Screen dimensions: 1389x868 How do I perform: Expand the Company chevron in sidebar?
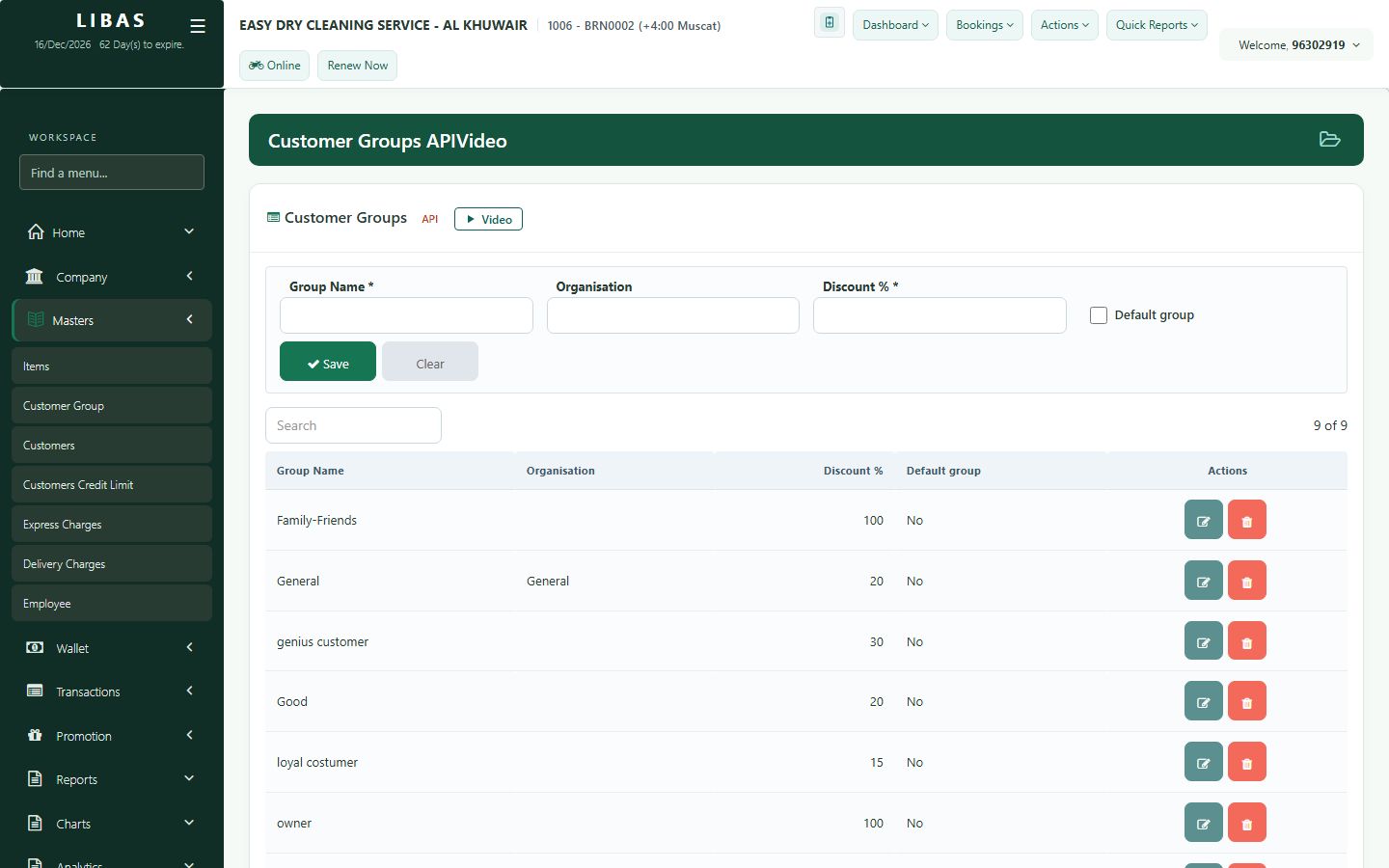tap(189, 276)
